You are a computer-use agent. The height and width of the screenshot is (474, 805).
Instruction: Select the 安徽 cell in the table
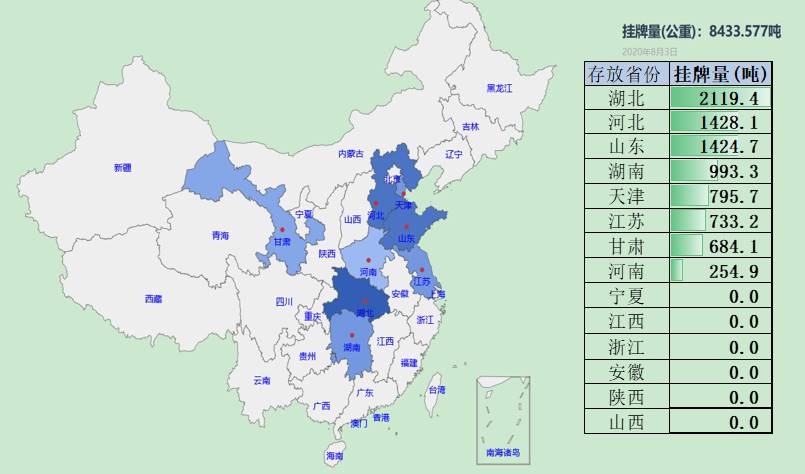(x=627, y=372)
